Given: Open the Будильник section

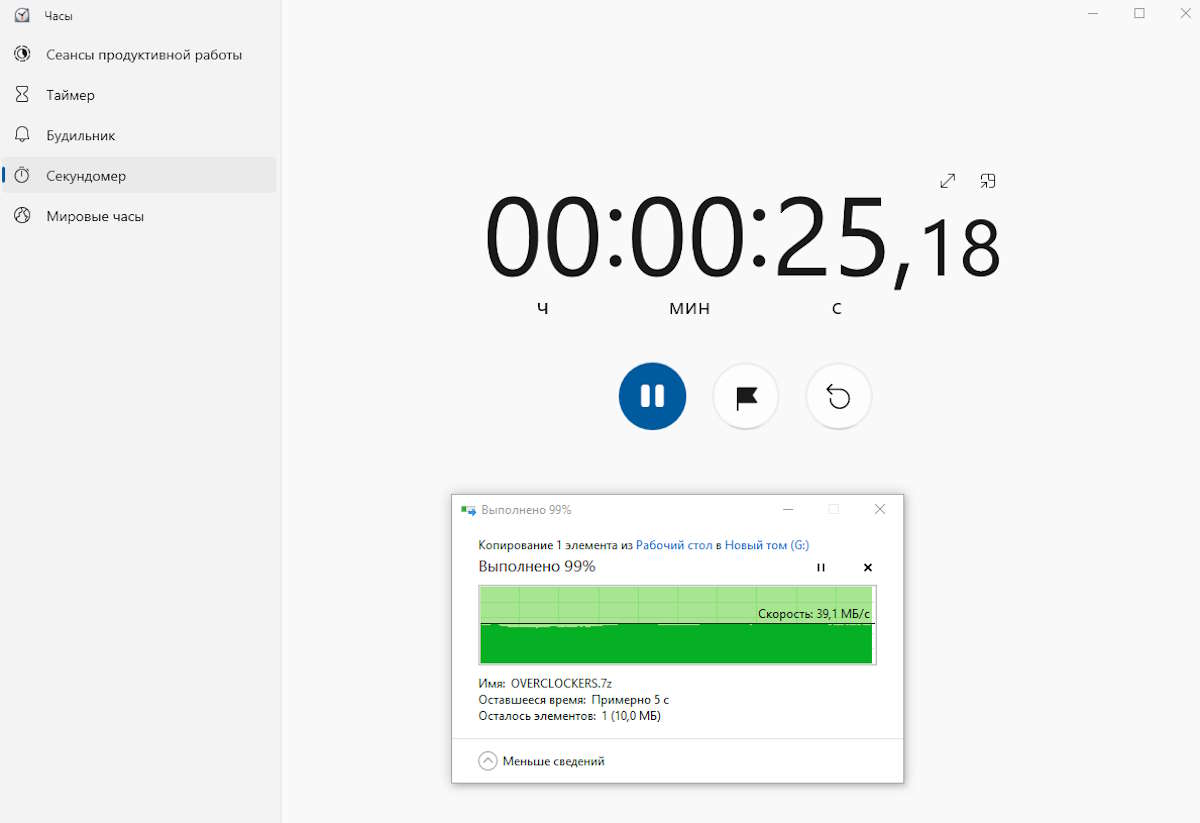Looking at the screenshot, I should click(138, 135).
